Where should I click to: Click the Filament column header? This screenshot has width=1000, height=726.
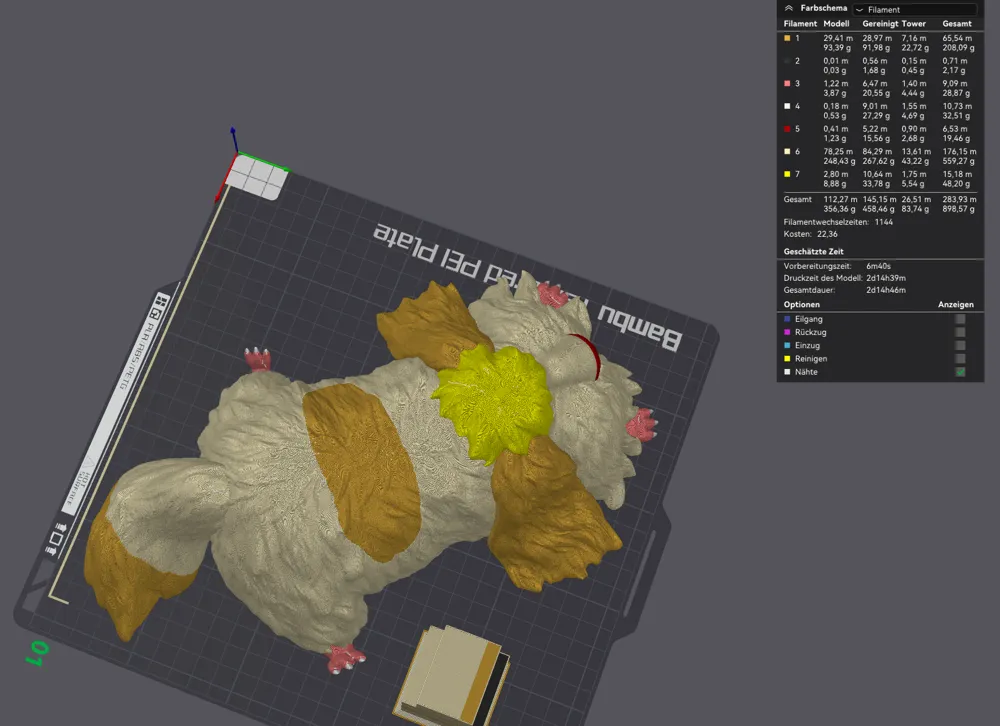800,24
